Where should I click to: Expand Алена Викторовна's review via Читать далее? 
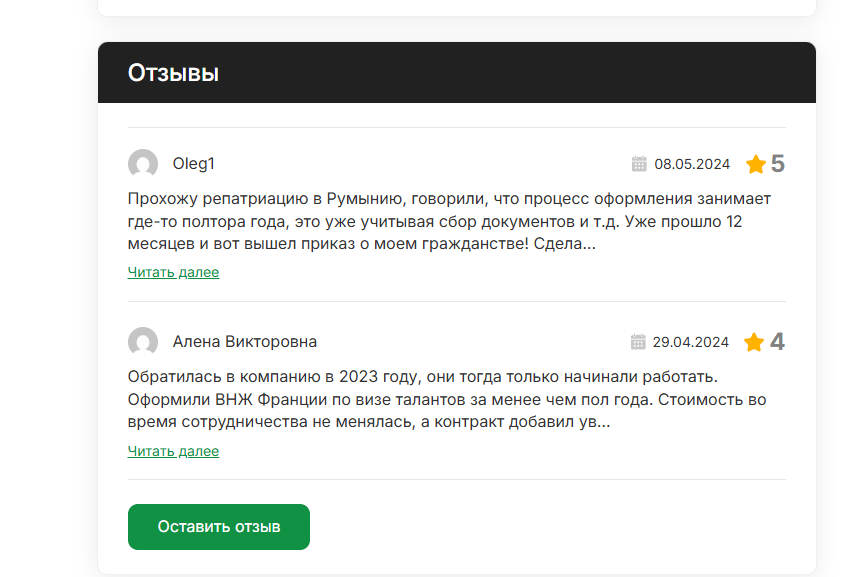click(x=173, y=451)
